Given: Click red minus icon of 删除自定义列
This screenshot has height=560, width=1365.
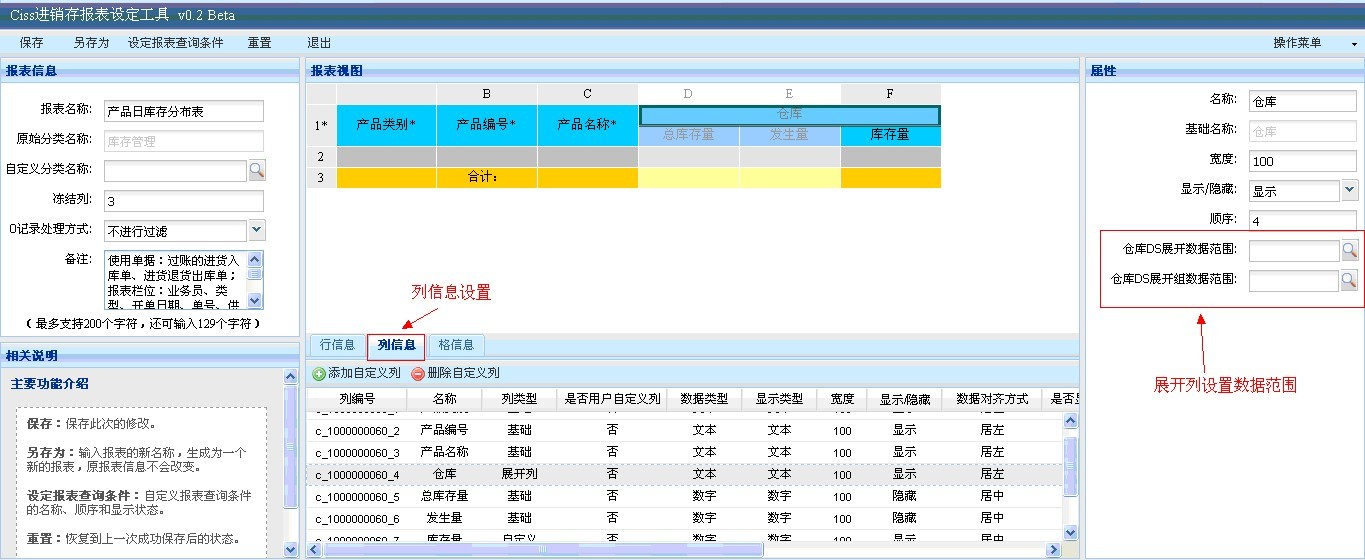Looking at the screenshot, I should [x=418, y=374].
